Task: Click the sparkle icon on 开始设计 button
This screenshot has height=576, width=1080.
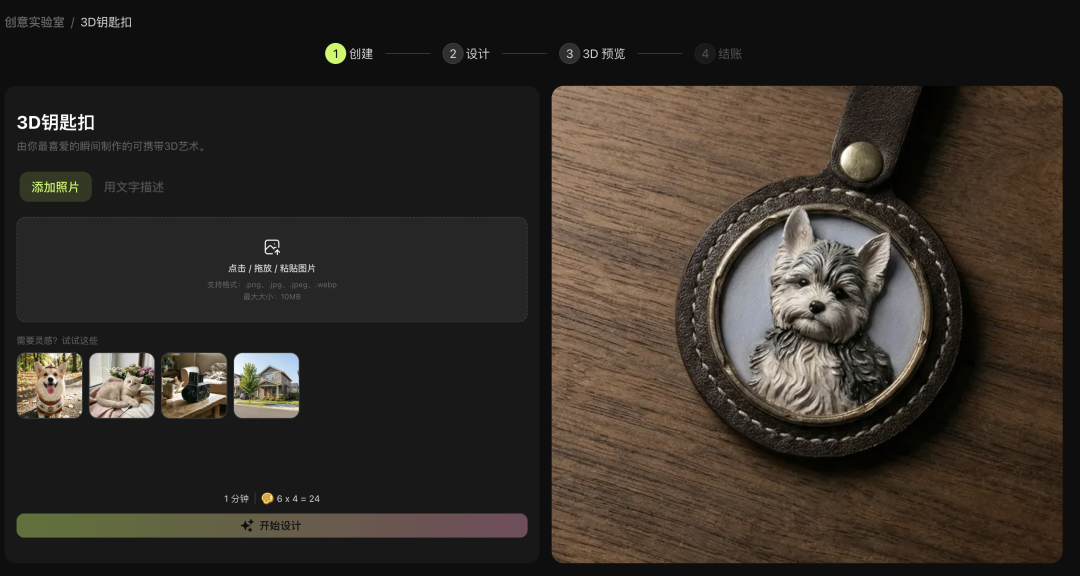Action: [247, 526]
